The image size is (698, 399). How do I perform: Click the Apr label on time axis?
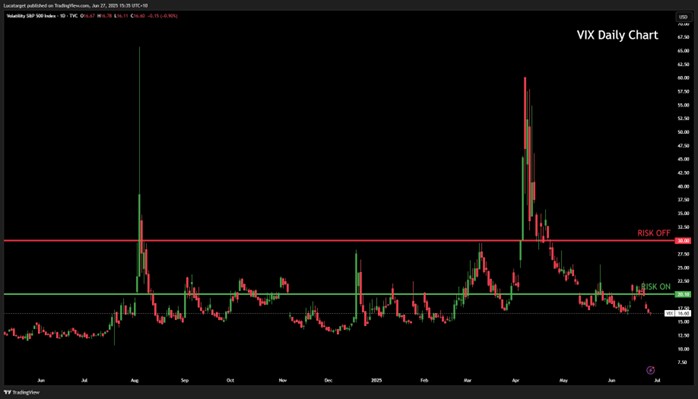tap(516, 381)
